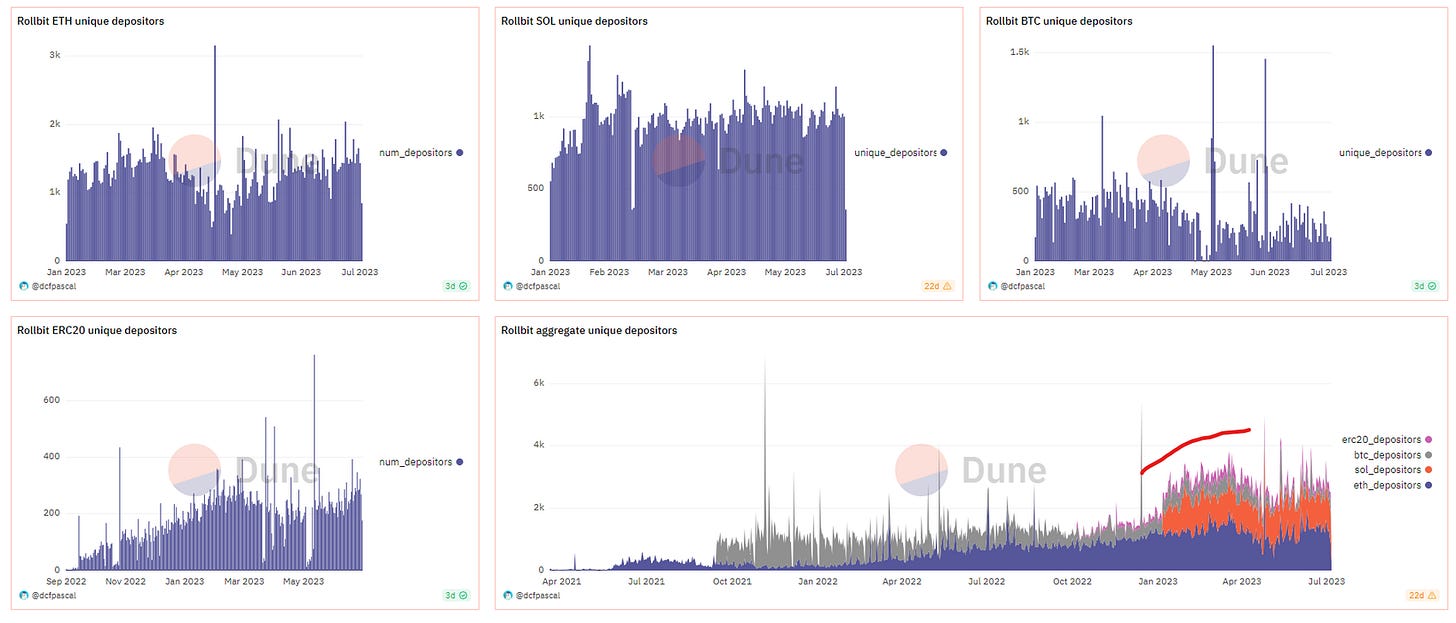Click the Jul 2023 x-axis label in BTC chart
This screenshot has height=623, width=1456.
(1329, 272)
